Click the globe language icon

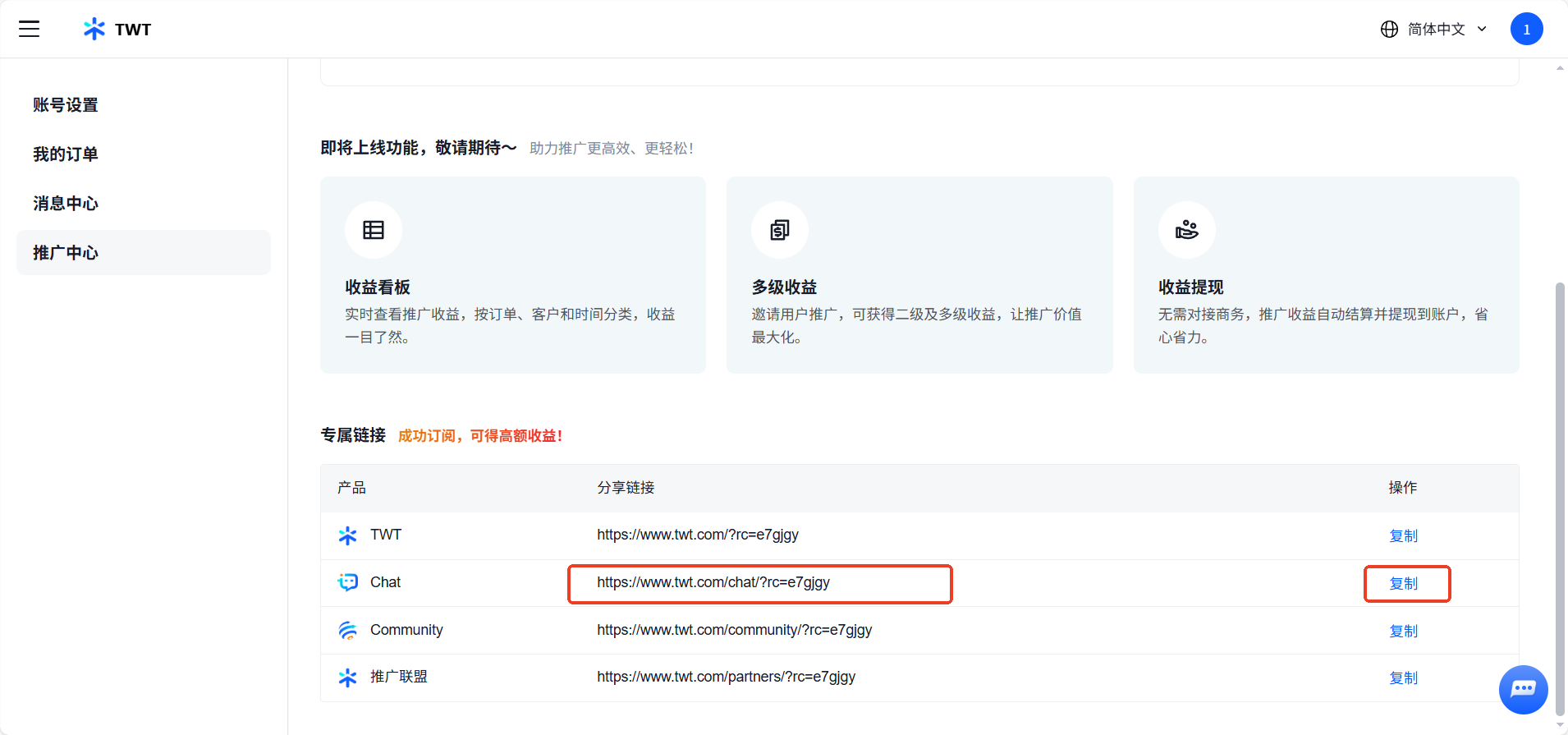tap(1389, 30)
